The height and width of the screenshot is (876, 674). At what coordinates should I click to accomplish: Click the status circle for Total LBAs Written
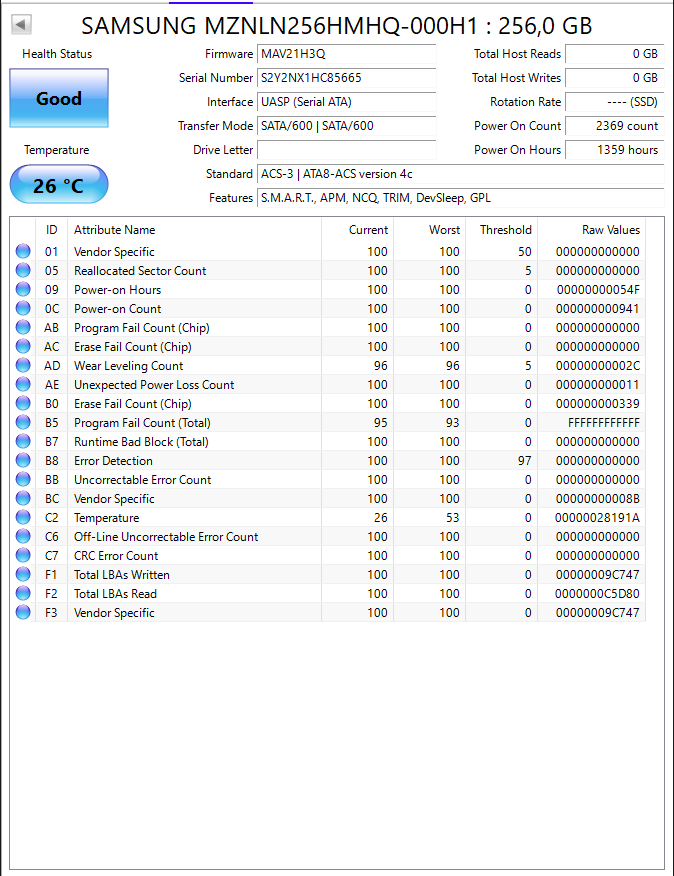pyautogui.click(x=23, y=574)
